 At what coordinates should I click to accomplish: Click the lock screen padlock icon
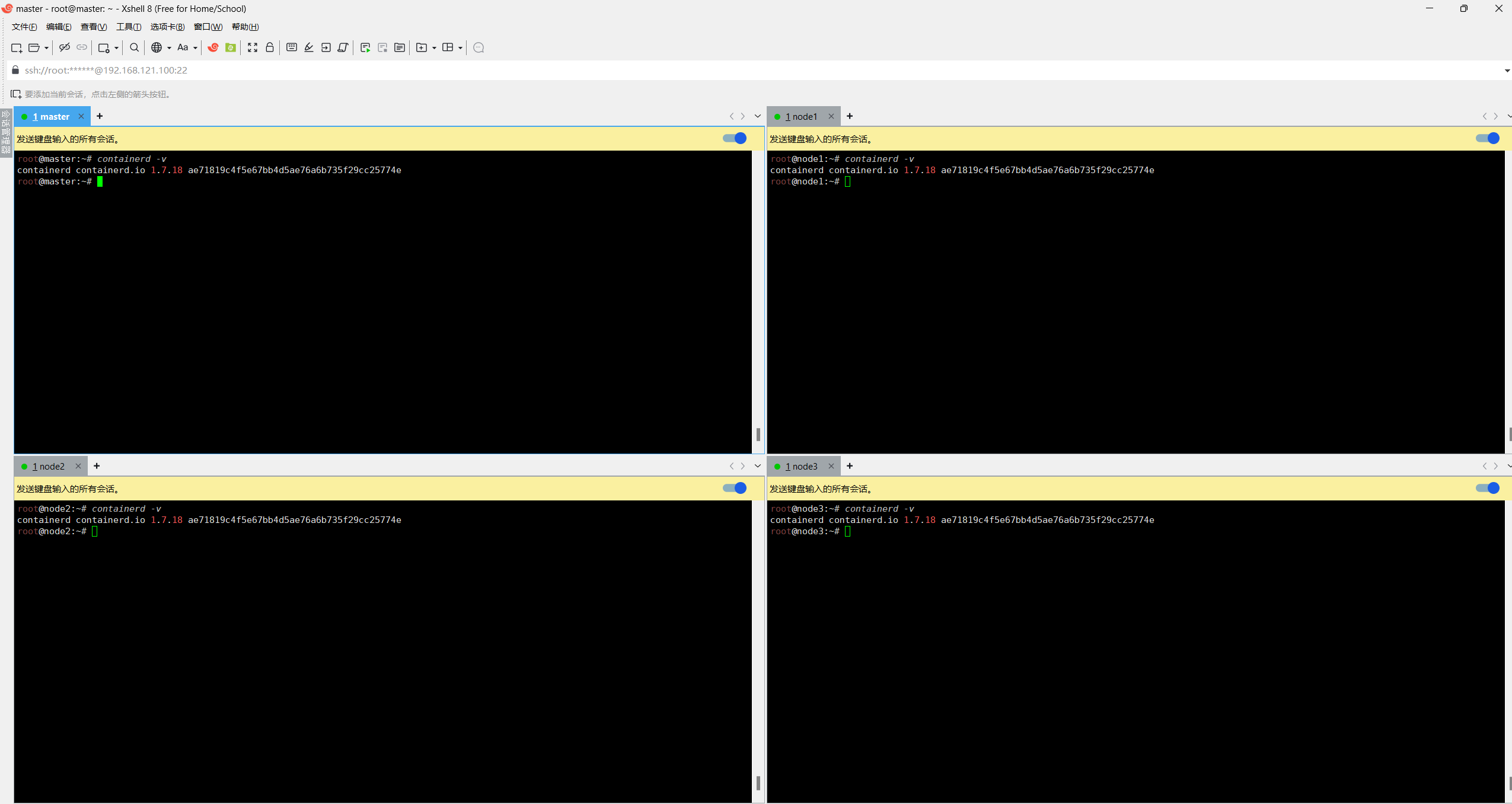point(270,47)
